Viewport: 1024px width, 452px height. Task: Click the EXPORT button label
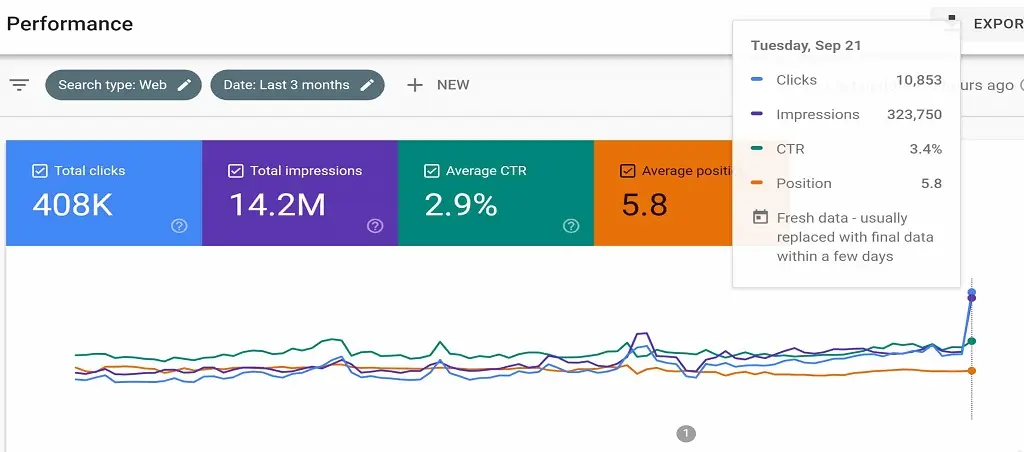coord(997,24)
